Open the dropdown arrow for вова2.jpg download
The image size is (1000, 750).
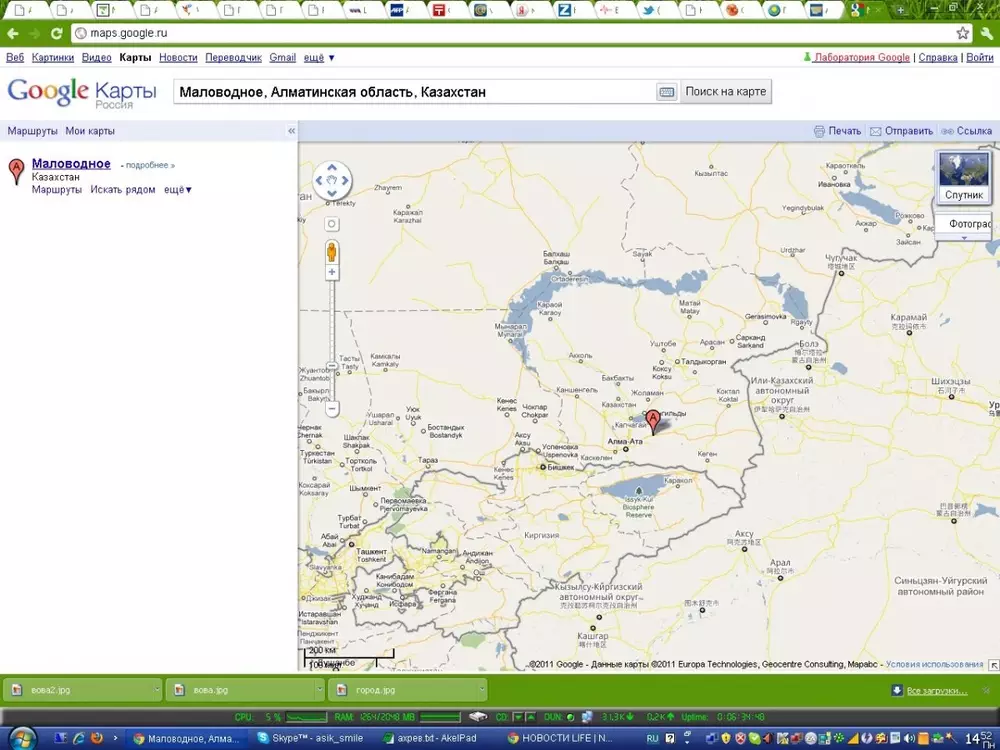coord(156,690)
